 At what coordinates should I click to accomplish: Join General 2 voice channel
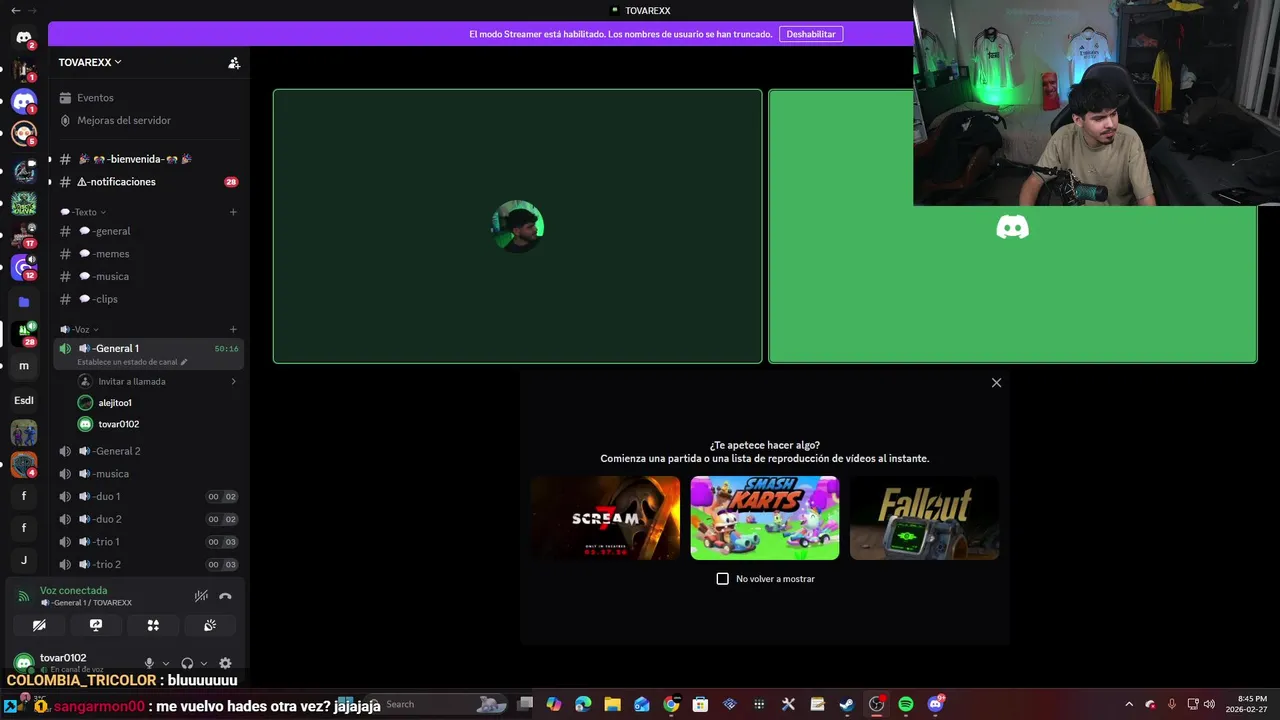tap(147, 451)
